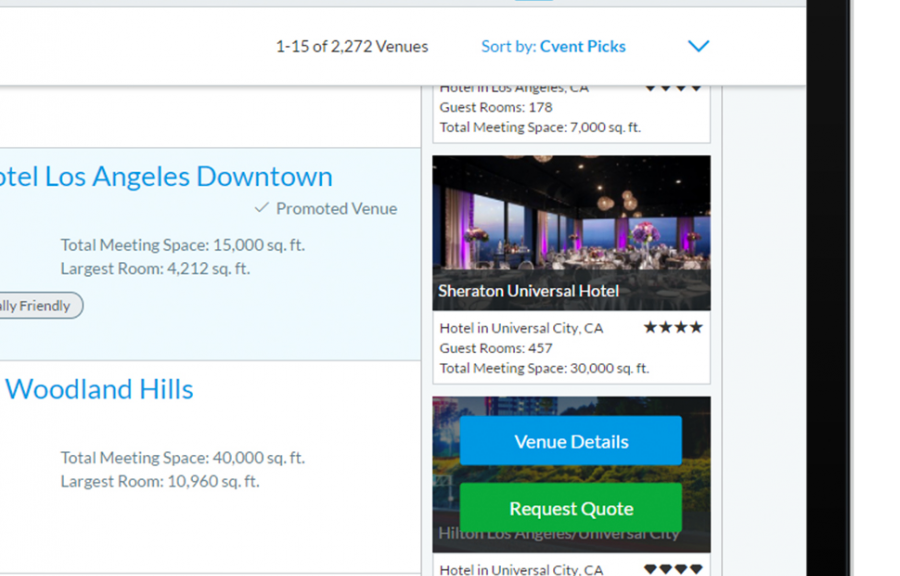Click the Total Meeting Space: 30,000 sq. ft. text

point(544,368)
